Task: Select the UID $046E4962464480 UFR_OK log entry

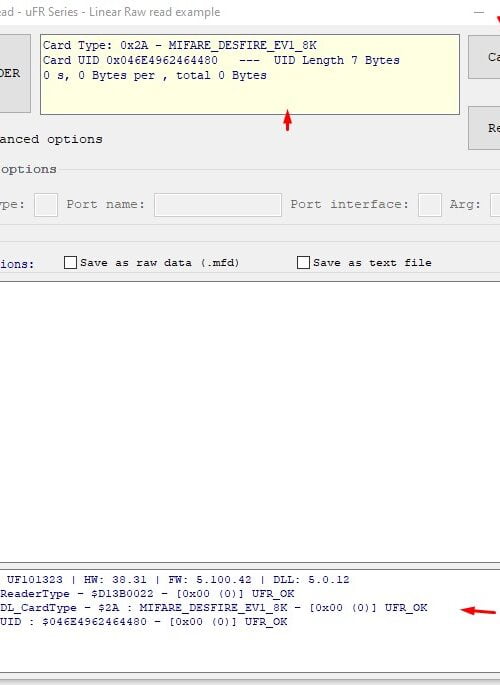Action: pyautogui.click(x=144, y=622)
